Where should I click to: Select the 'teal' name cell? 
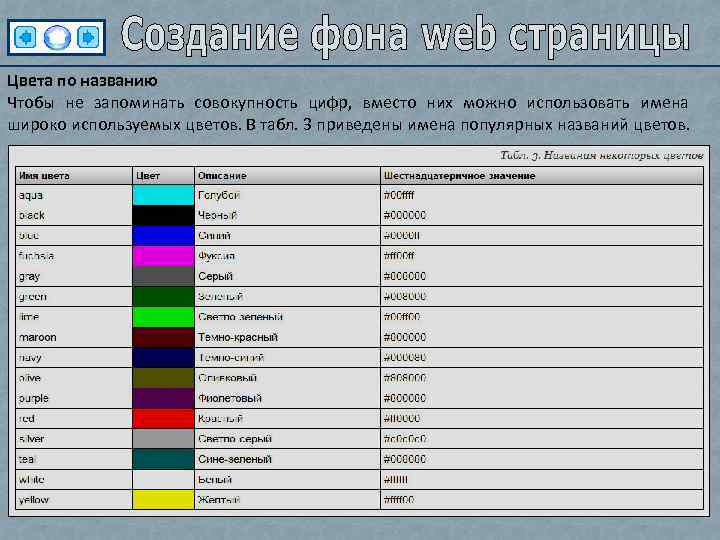[74, 459]
